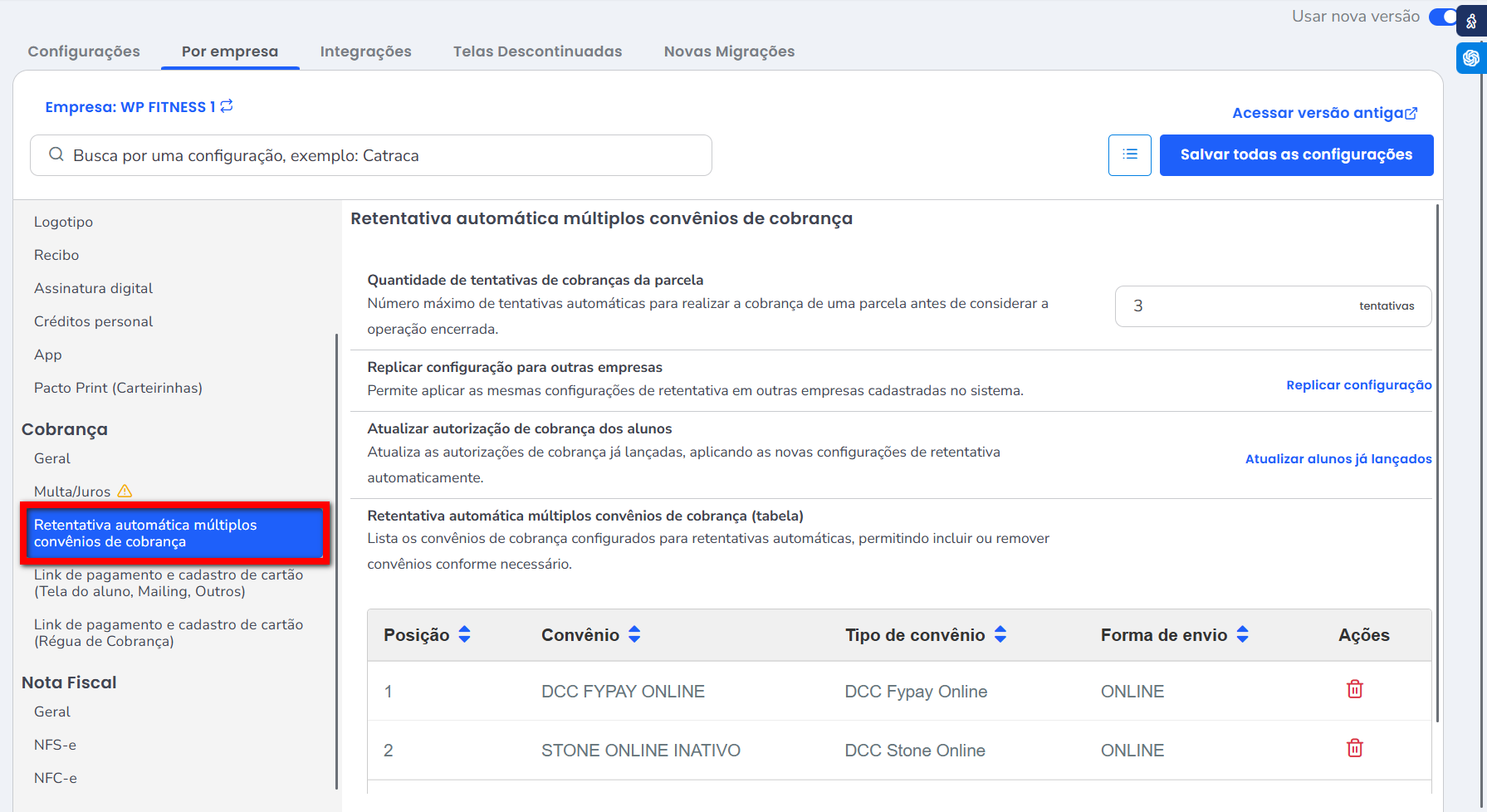The image size is (1487, 812).
Task: Sort table by Forma de envio
Action: pos(1242,635)
